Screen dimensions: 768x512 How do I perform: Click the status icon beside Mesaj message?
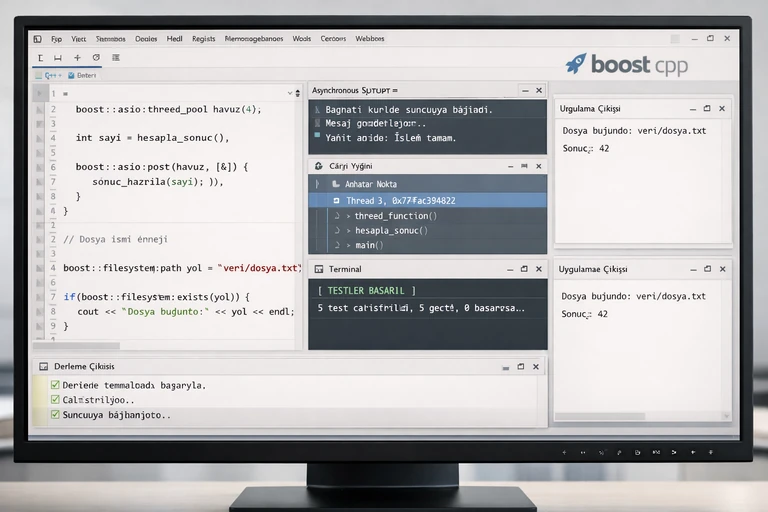pos(317,123)
